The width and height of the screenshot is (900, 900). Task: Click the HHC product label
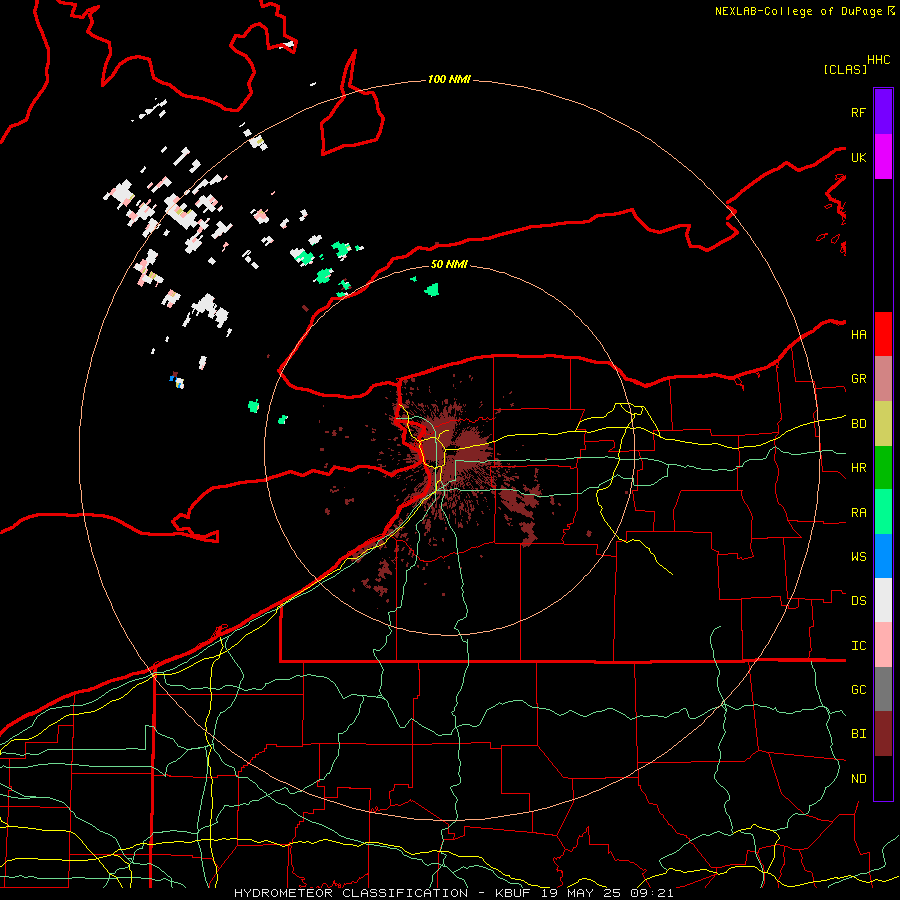click(878, 60)
